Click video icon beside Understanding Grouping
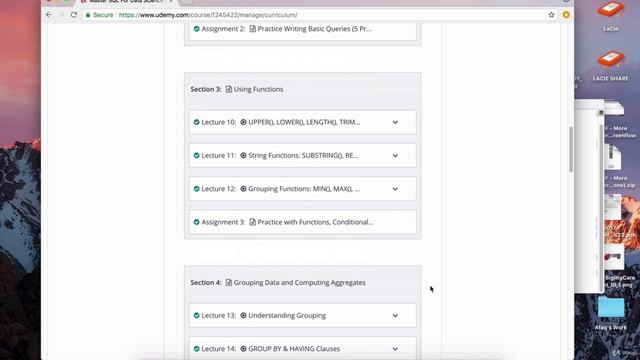Image resolution: width=640 pixels, height=360 pixels. [x=243, y=316]
